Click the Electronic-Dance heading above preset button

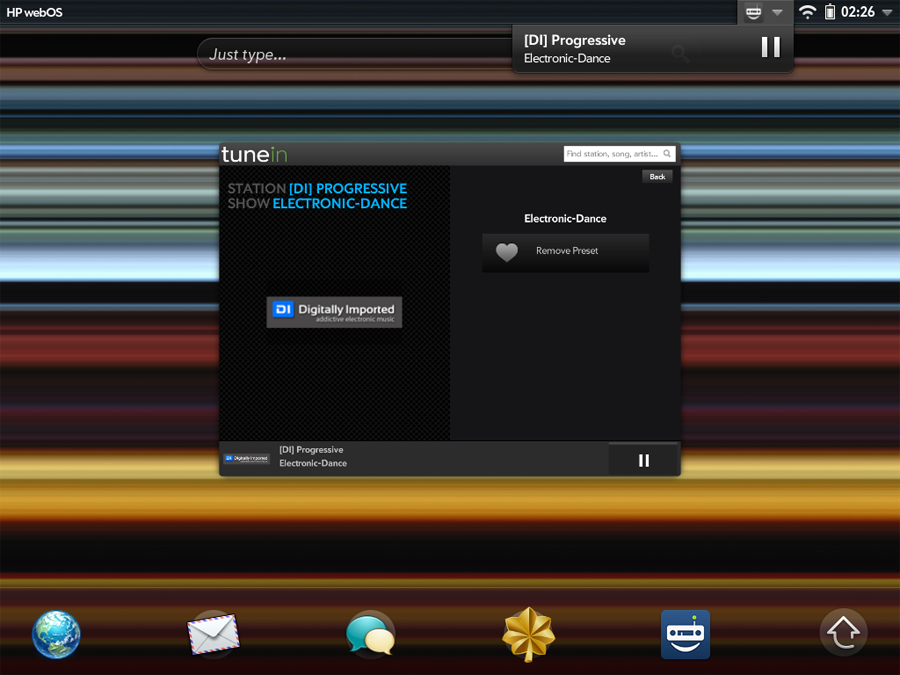[565, 219]
